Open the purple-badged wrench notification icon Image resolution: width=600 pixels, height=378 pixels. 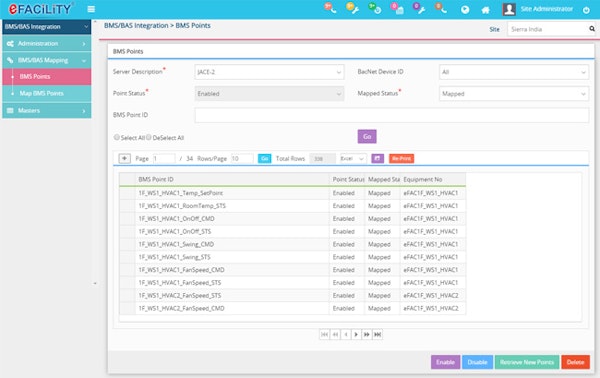[419, 8]
